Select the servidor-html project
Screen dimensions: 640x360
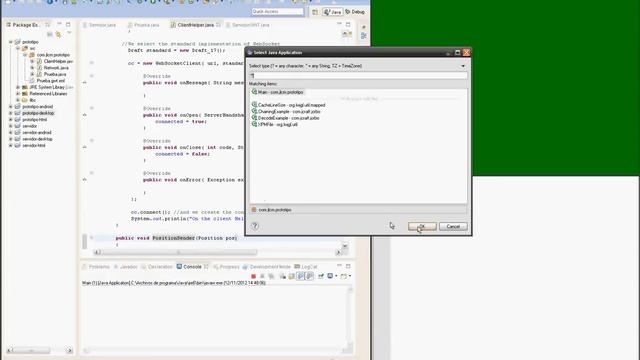(x=31, y=146)
